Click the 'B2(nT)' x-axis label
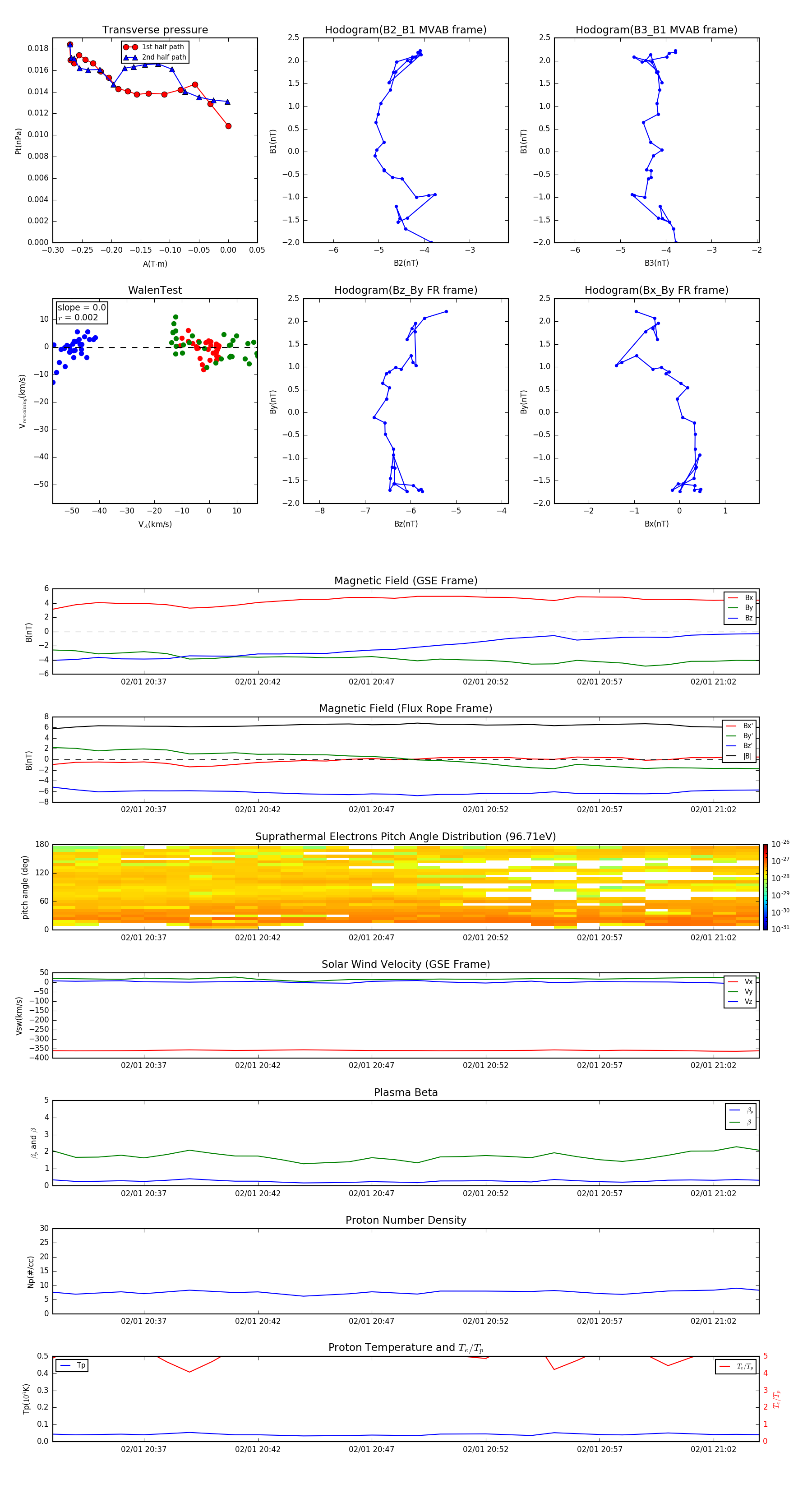 coord(406,263)
